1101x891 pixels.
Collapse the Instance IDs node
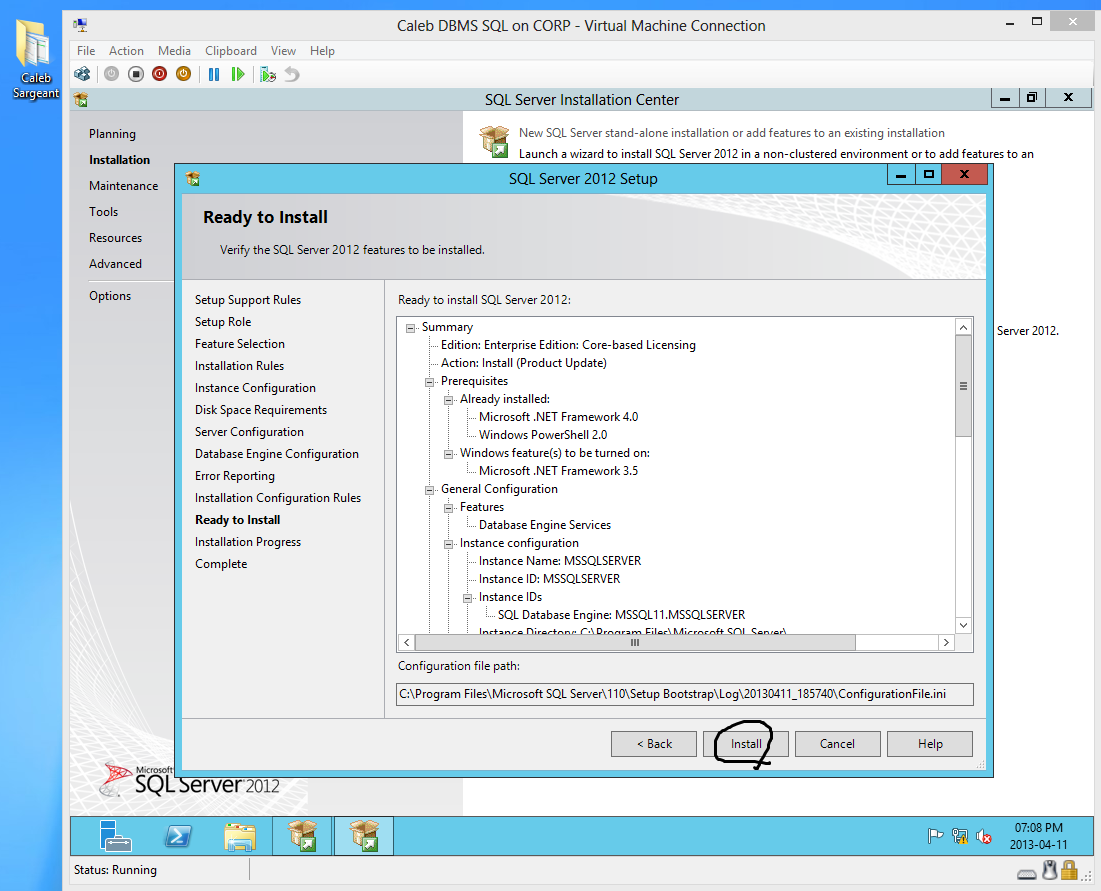point(468,598)
